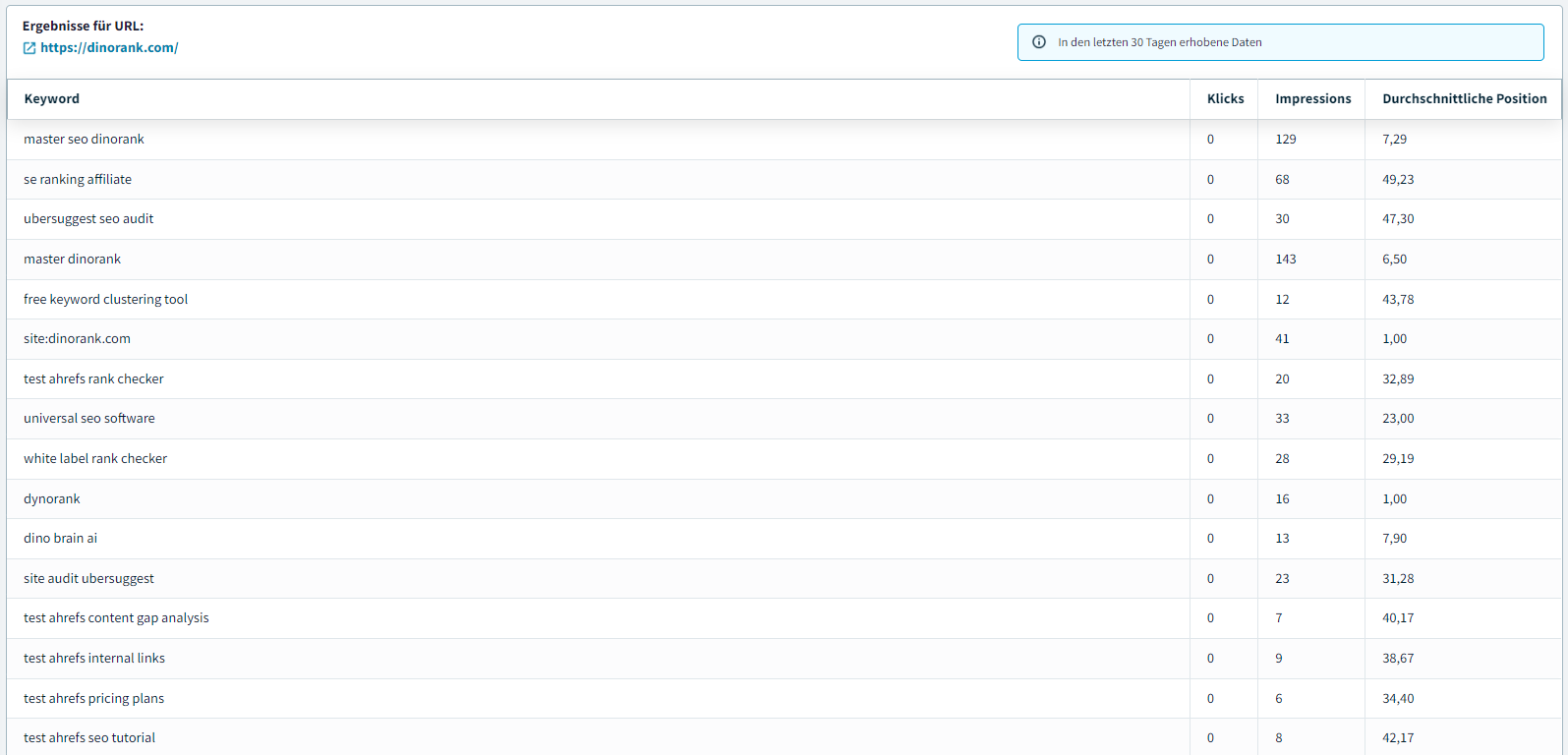Select the 'master dinorank' keyword row

[73, 260]
